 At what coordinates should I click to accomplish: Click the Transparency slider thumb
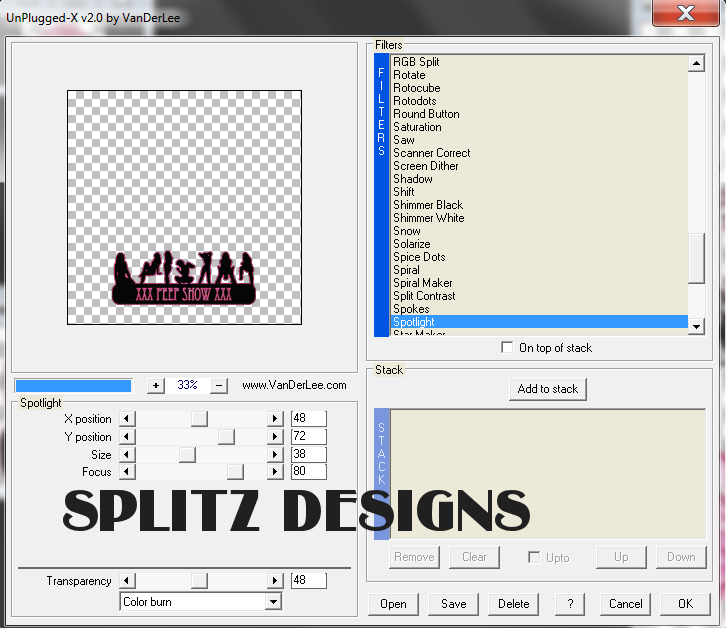200,581
